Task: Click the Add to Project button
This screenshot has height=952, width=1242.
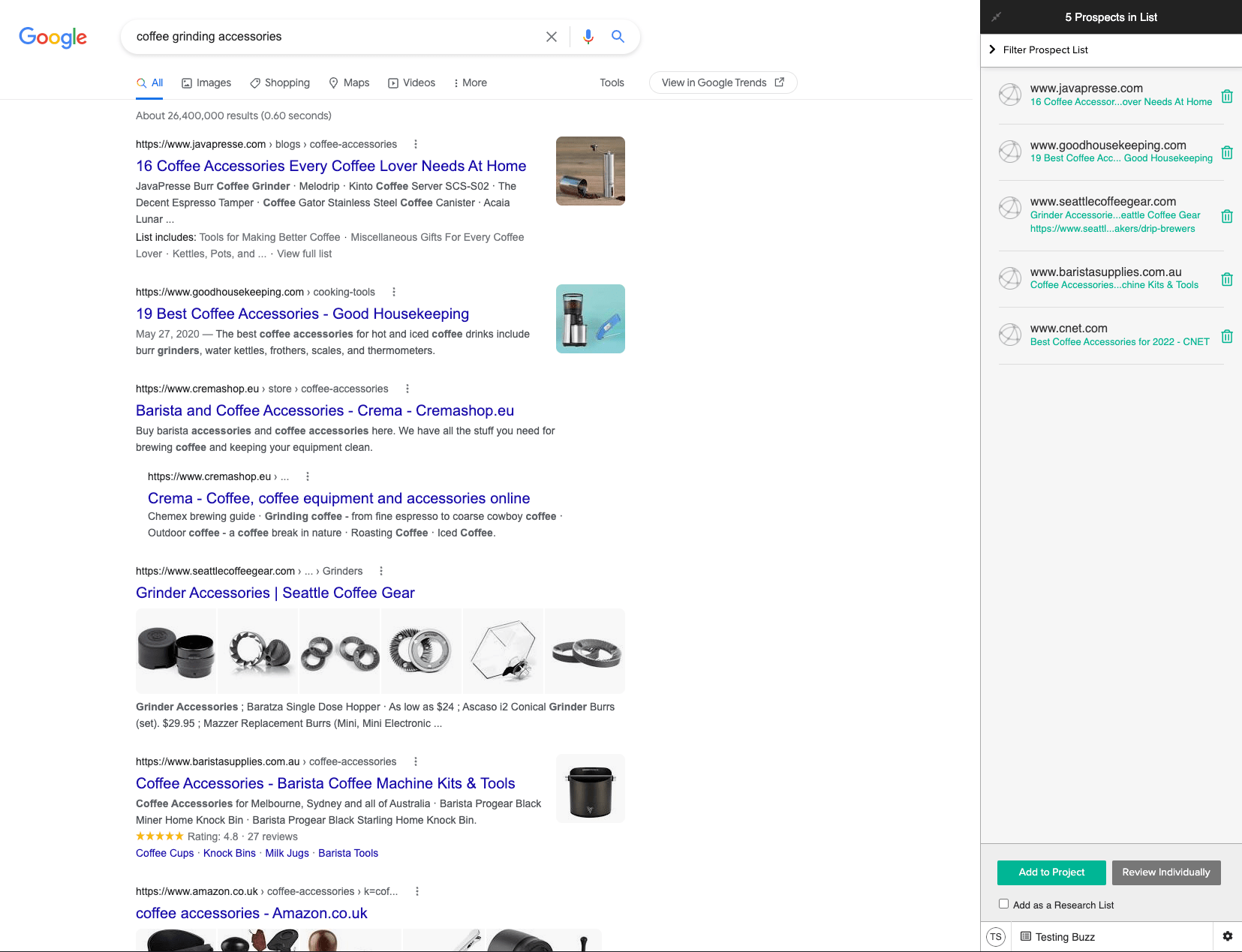Action: click(1051, 872)
